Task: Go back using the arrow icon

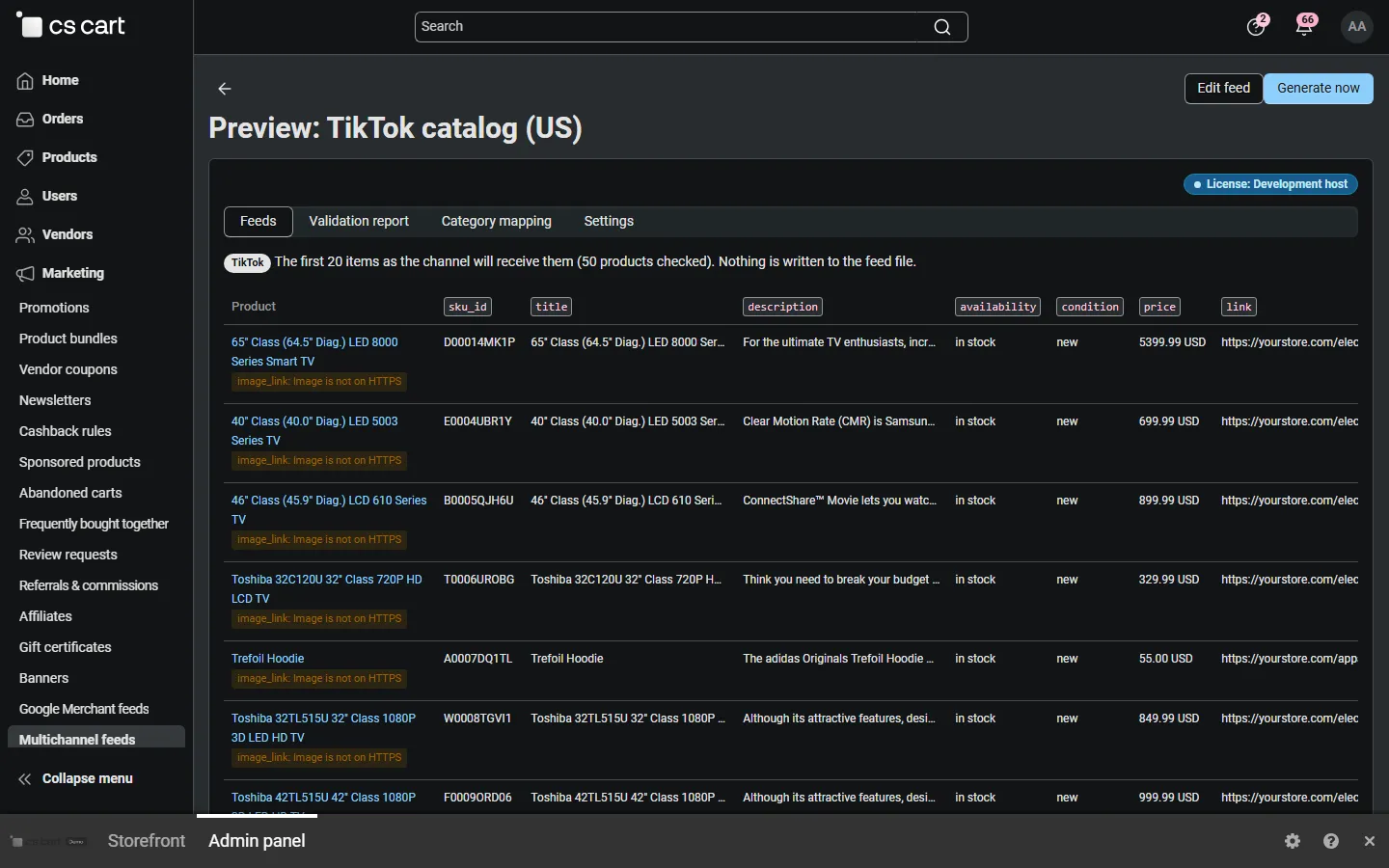Action: tap(225, 89)
